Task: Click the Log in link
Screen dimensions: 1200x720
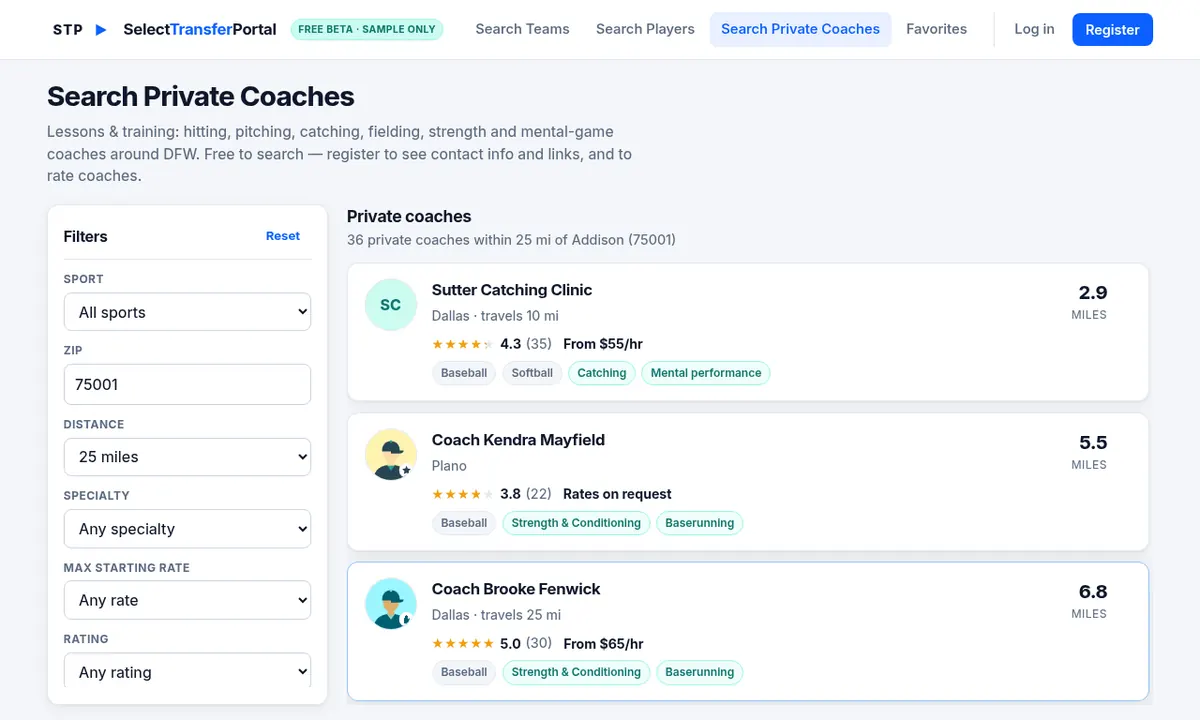Action: 1034,29
